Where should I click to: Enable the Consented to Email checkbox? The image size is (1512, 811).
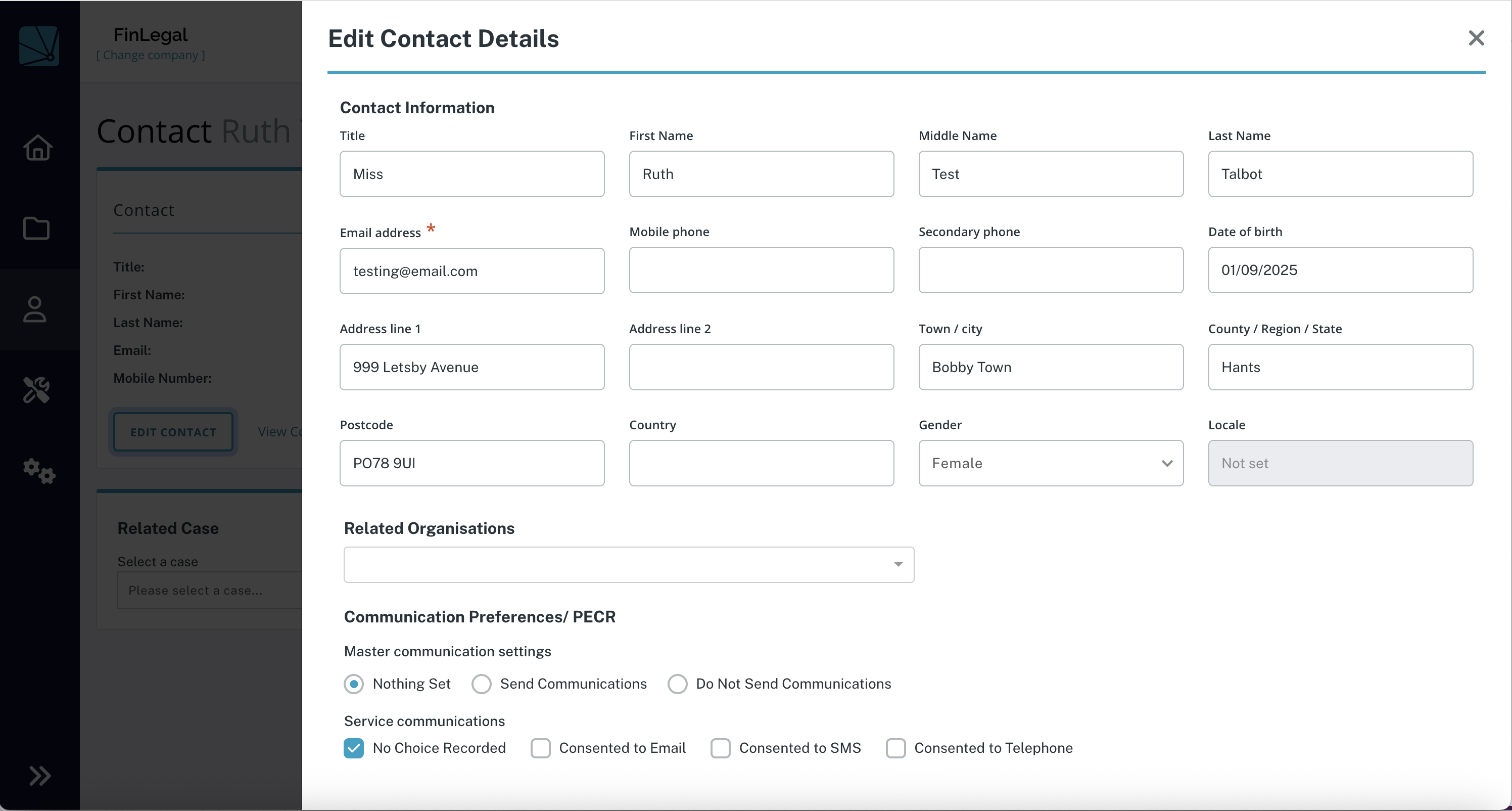[x=540, y=748]
